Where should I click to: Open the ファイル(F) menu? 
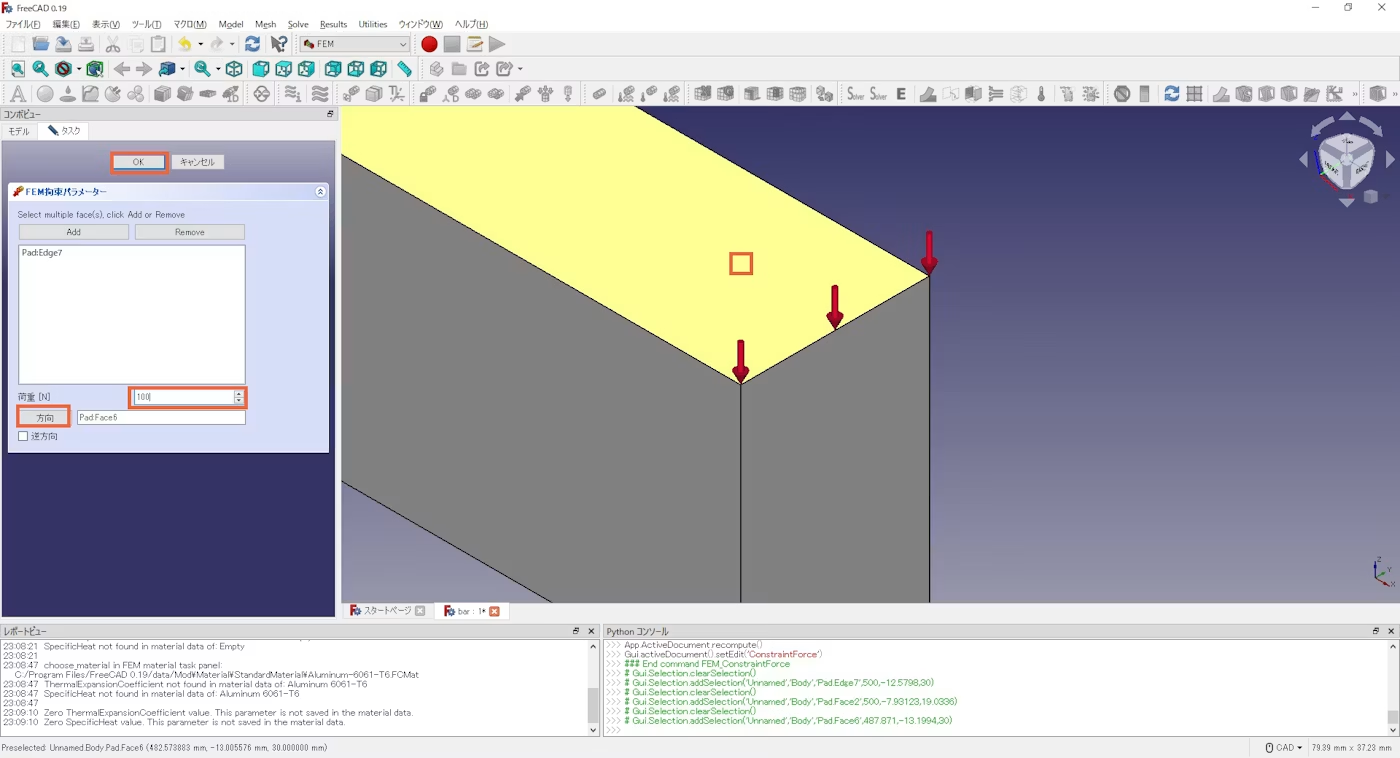coord(23,24)
